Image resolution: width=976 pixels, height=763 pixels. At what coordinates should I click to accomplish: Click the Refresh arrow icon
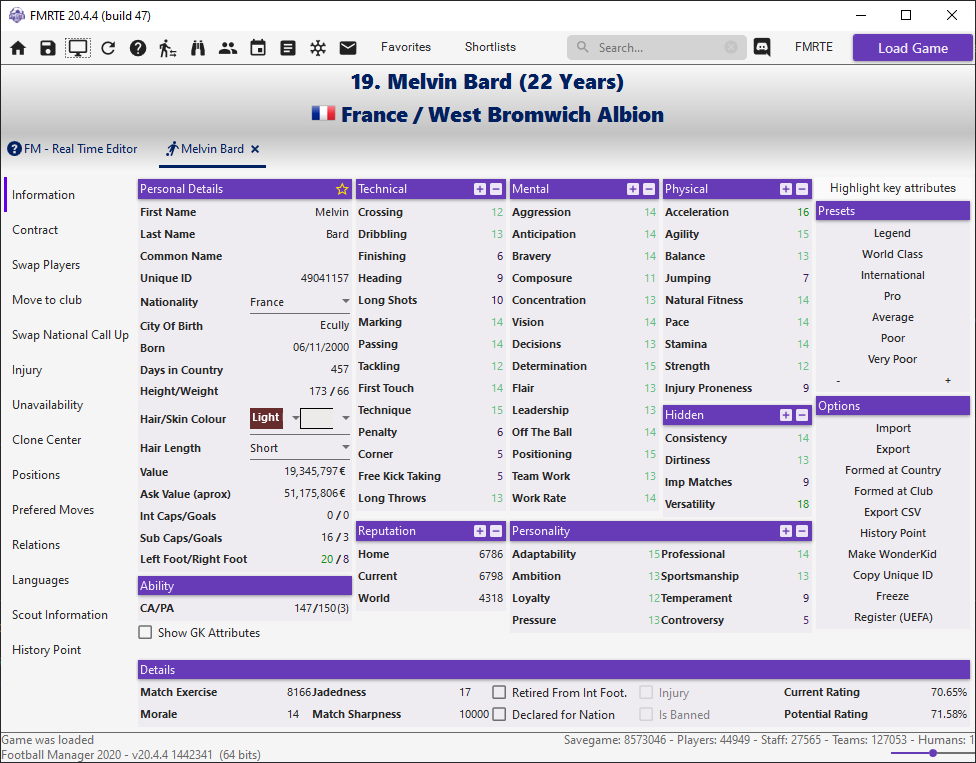[x=108, y=48]
